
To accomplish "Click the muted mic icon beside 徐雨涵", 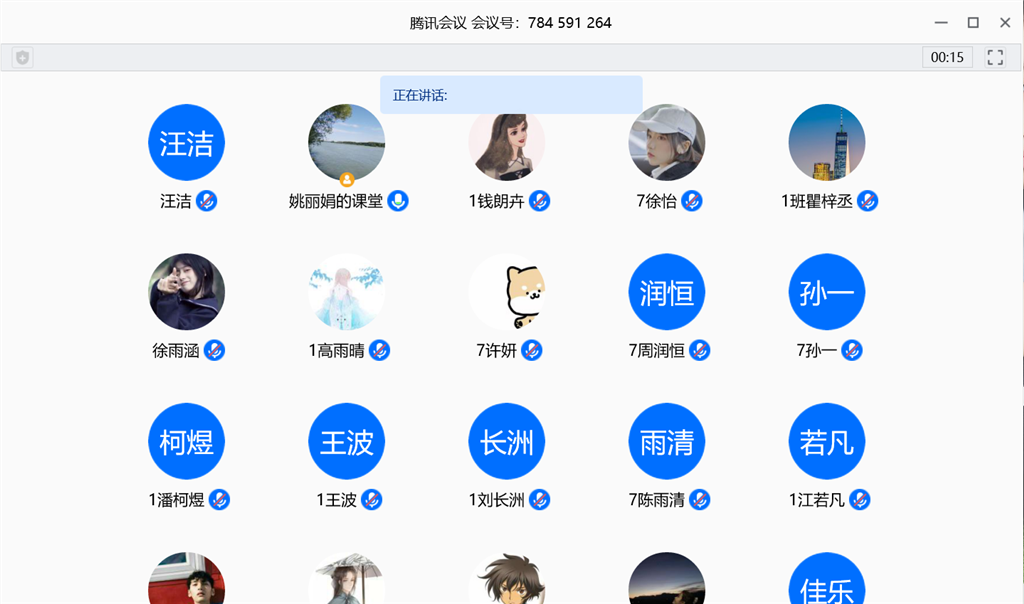I will coord(214,351).
